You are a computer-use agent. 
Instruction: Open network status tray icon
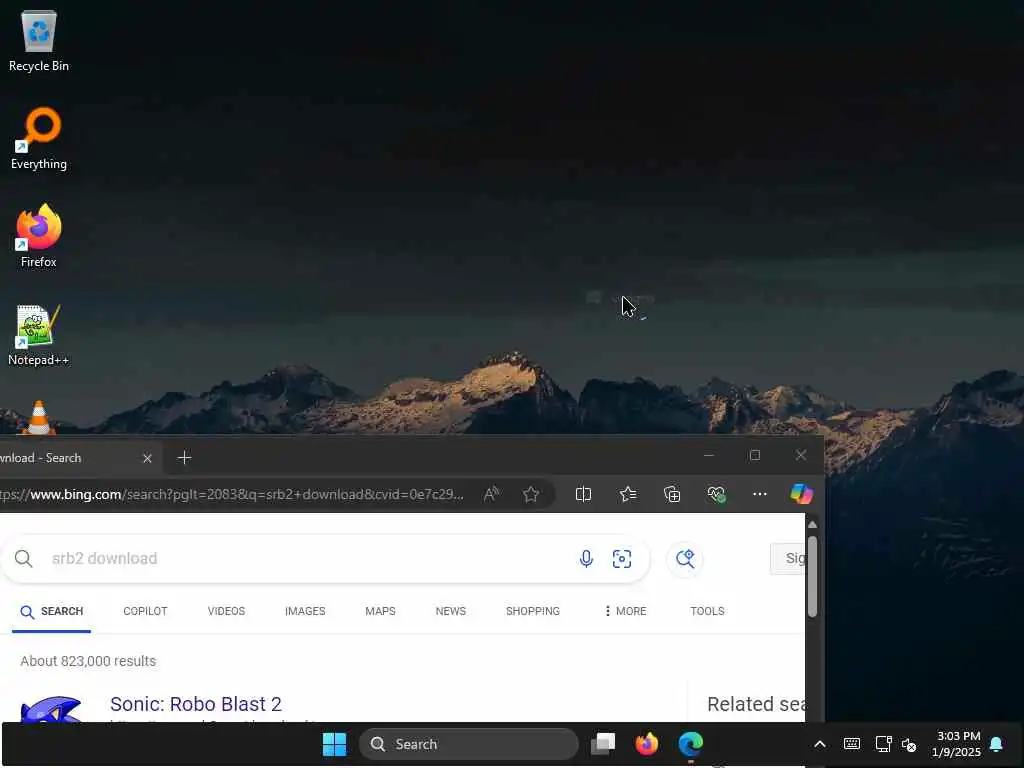point(883,744)
